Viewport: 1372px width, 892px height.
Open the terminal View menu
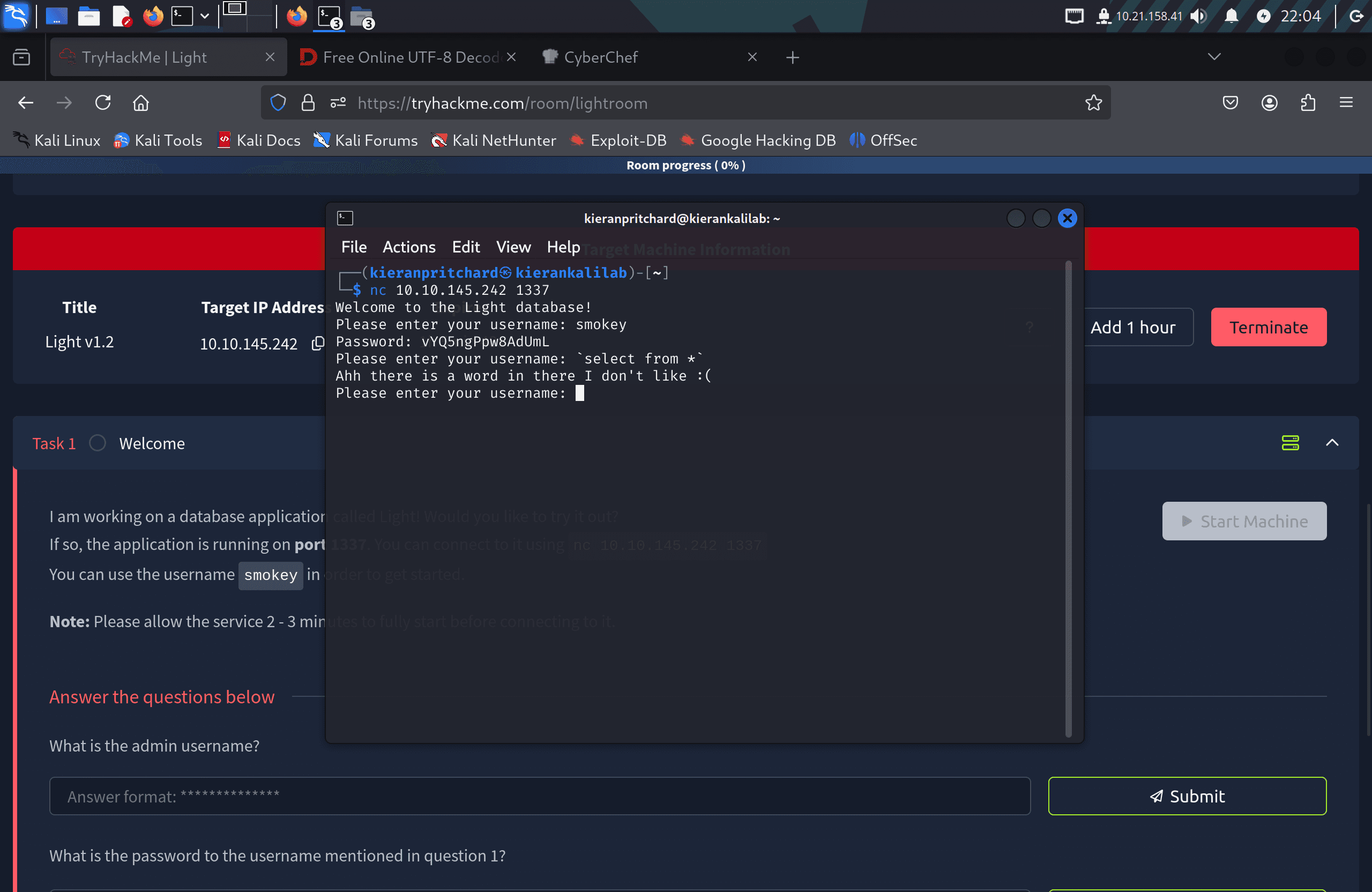pyautogui.click(x=513, y=247)
